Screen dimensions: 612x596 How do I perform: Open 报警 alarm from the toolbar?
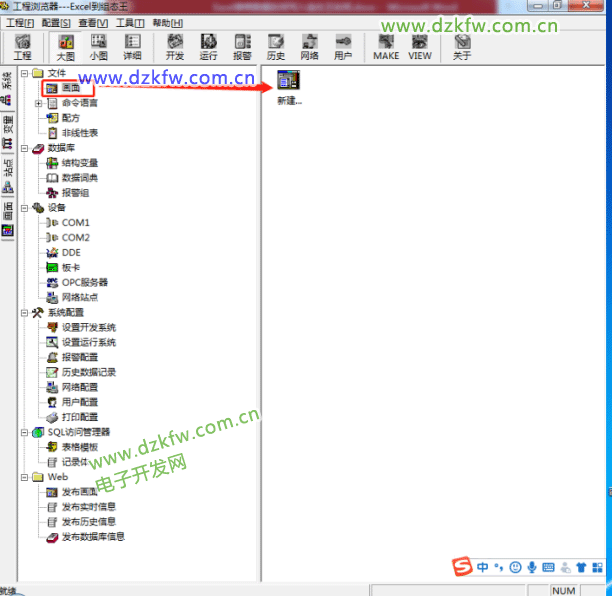pyautogui.click(x=242, y=47)
